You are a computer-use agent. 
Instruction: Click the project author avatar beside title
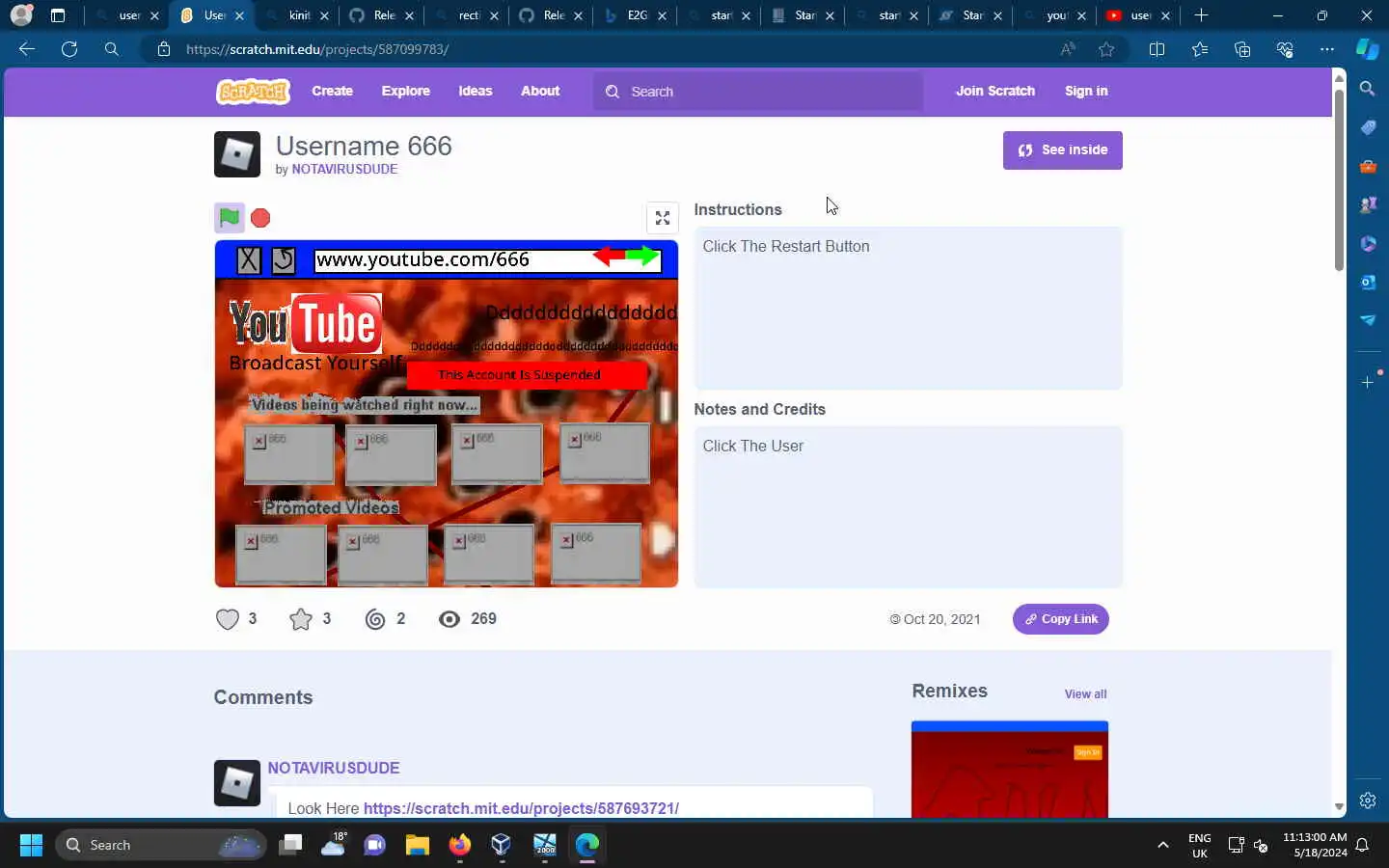(x=237, y=154)
